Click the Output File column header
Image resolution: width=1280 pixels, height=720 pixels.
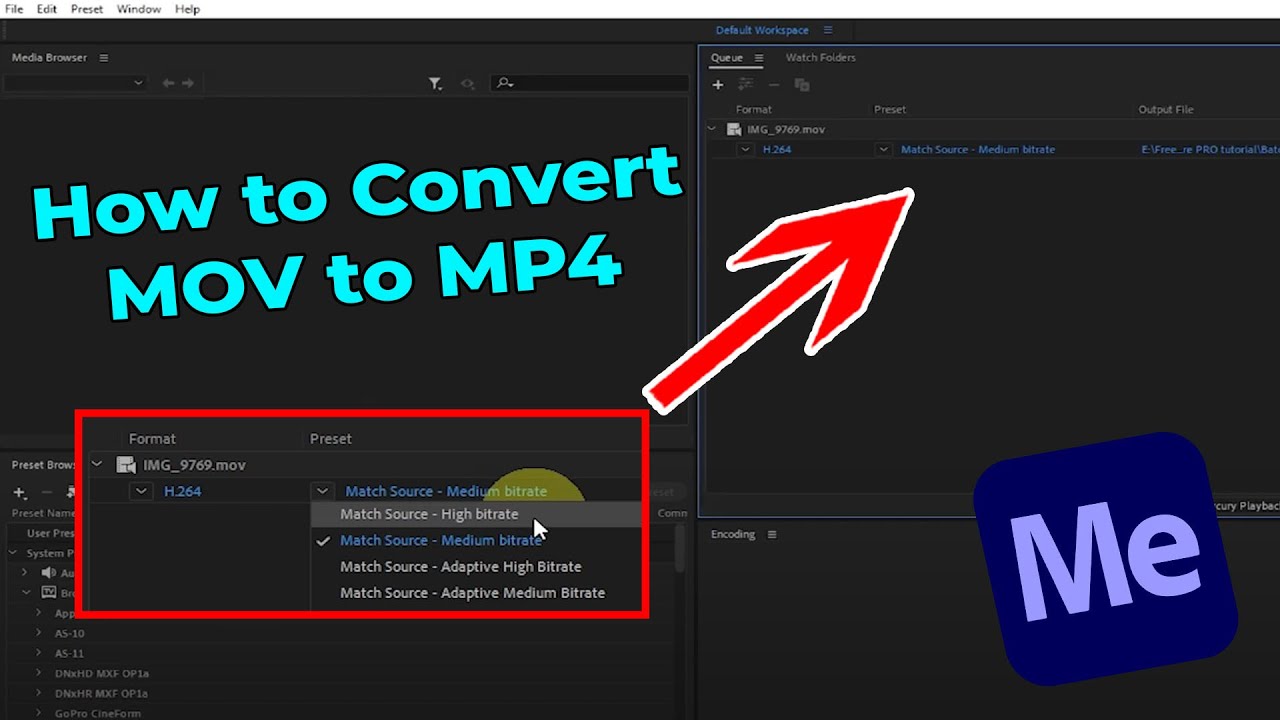pos(1166,110)
